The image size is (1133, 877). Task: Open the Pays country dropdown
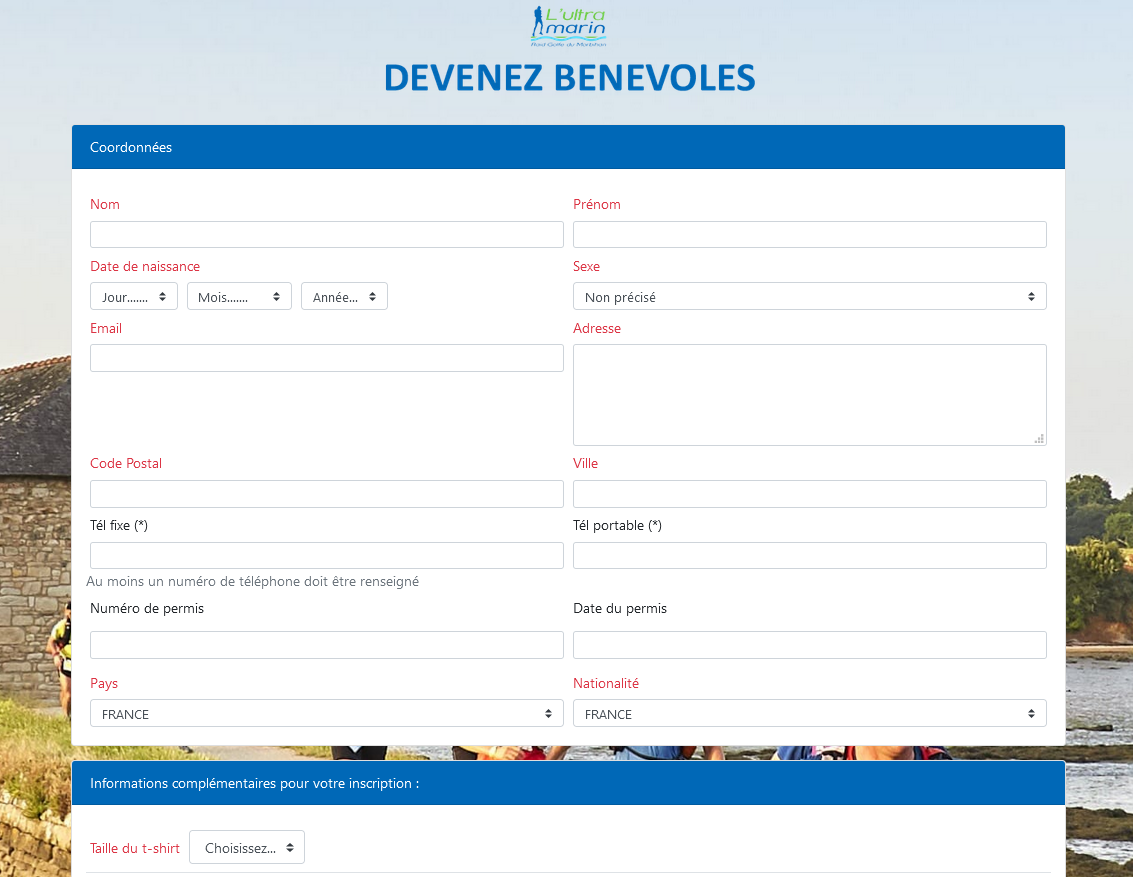pyautogui.click(x=326, y=713)
